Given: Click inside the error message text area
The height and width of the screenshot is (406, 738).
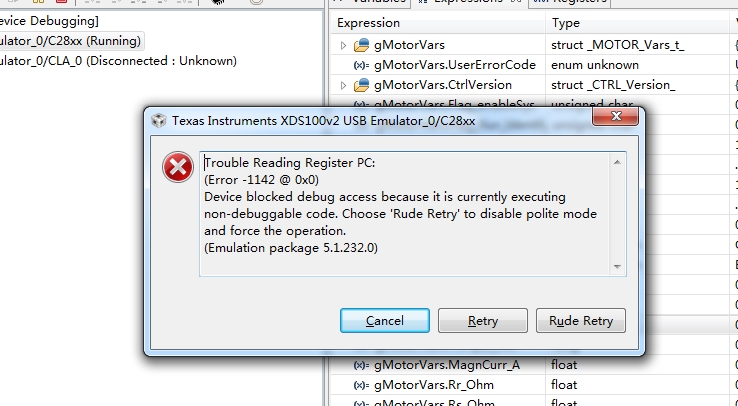Looking at the screenshot, I should pos(405,214).
